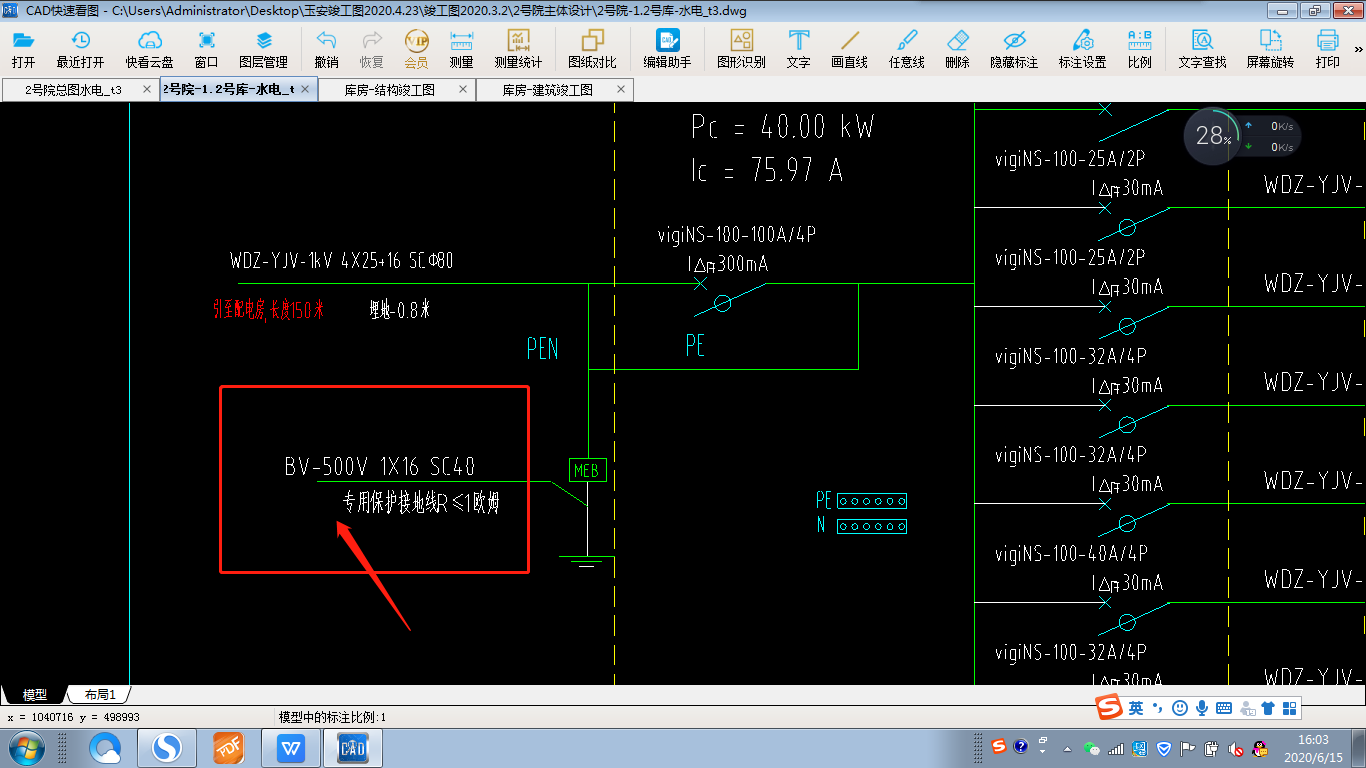Close the 库房-结构竣工图 tab

click(463, 89)
